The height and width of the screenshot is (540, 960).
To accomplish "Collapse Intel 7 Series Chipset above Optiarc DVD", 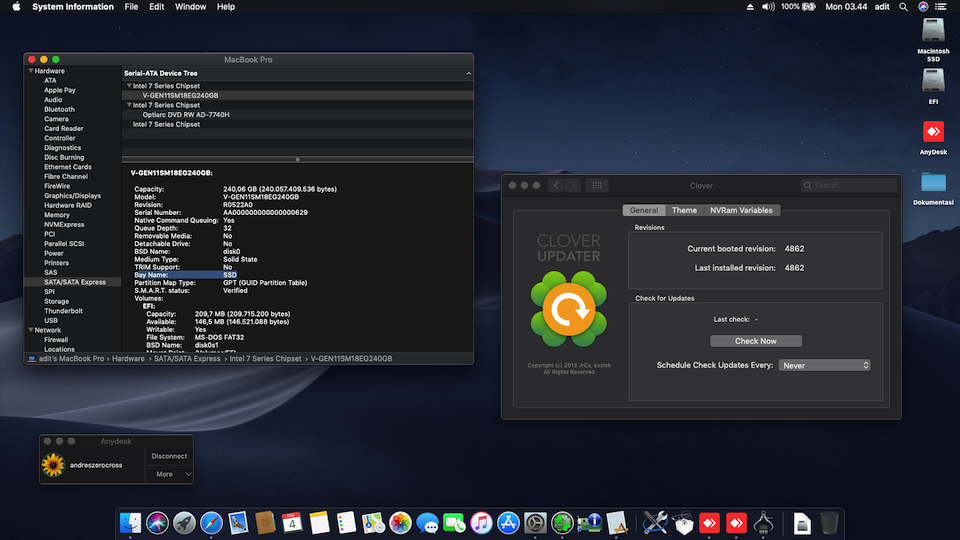I will coord(129,105).
